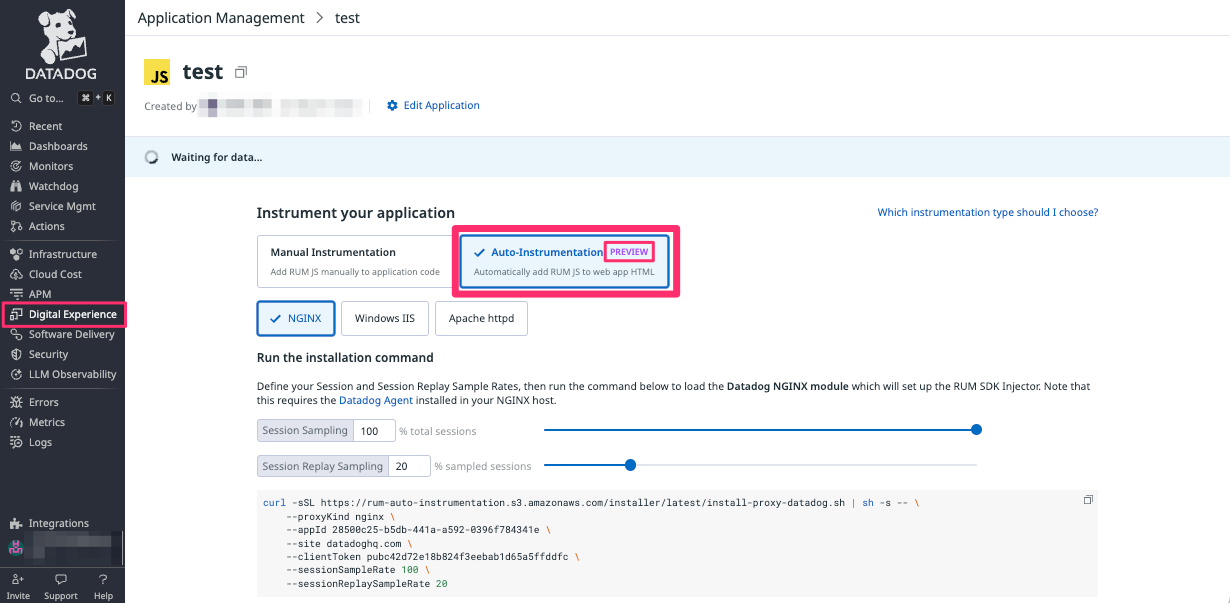Click the Service Mgmt icon
This screenshot has width=1230, height=603.
16,206
